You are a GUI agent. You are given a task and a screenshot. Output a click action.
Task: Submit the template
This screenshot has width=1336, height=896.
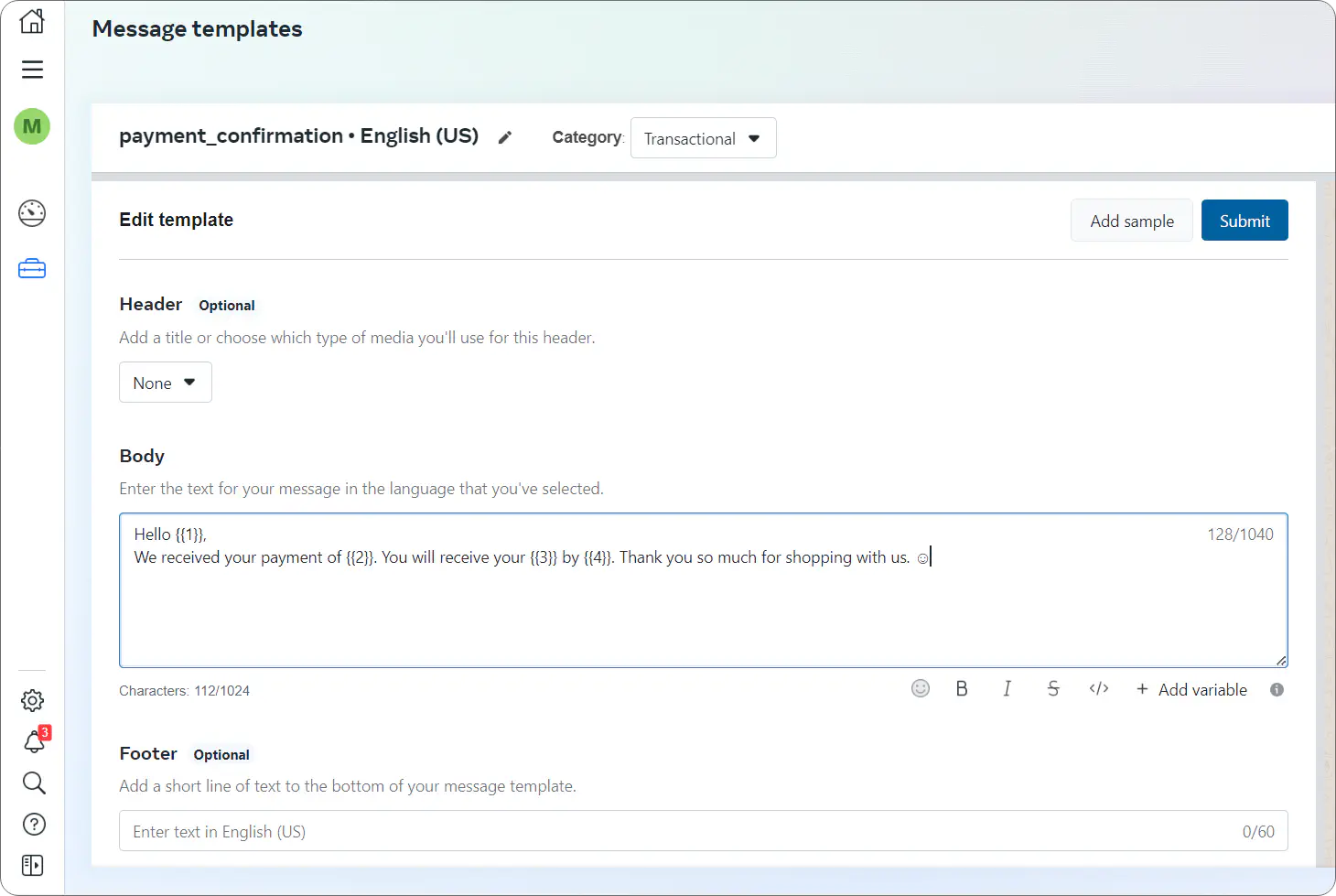(x=1244, y=221)
